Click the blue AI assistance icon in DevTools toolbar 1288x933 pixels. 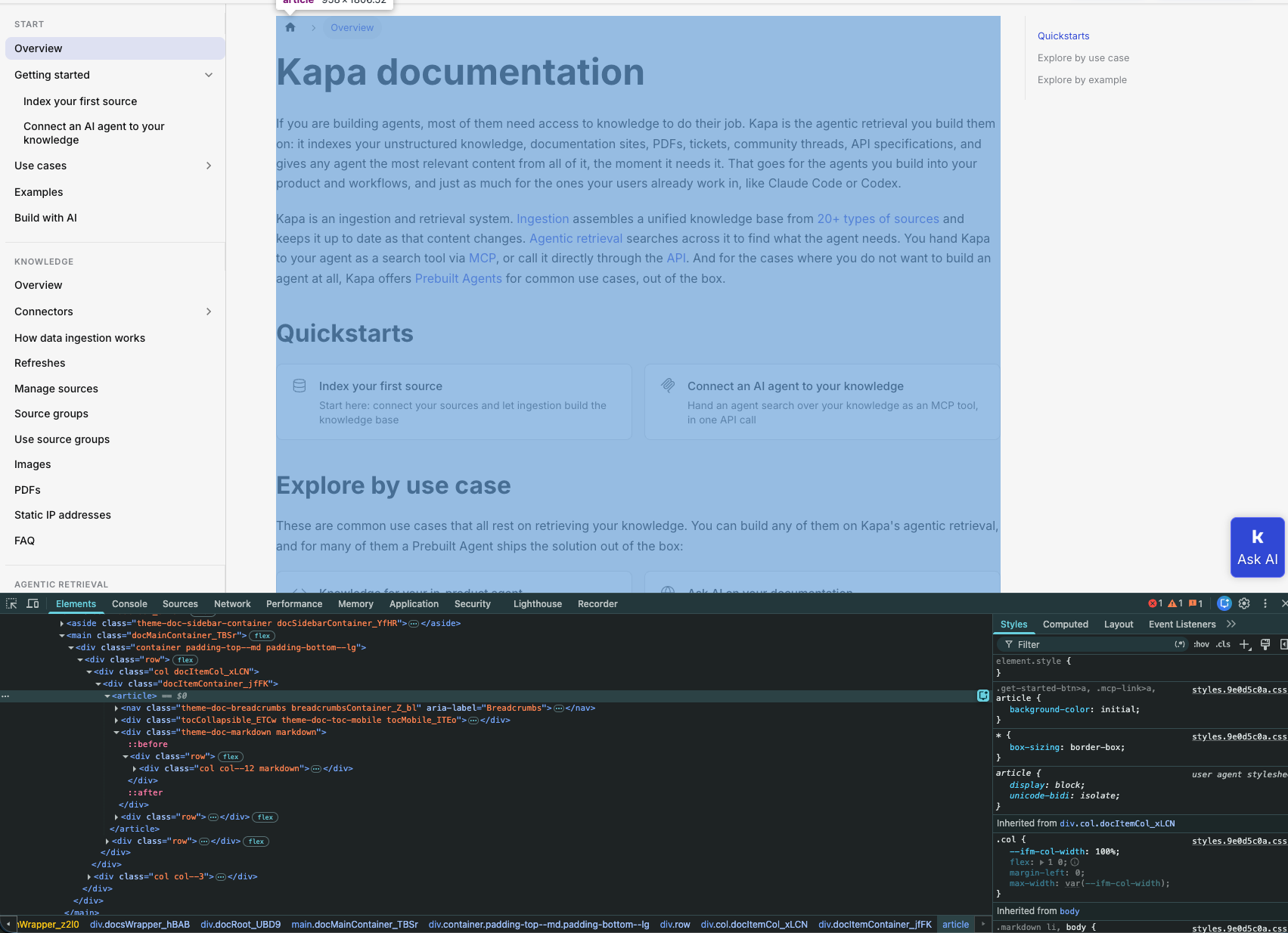point(1224,603)
